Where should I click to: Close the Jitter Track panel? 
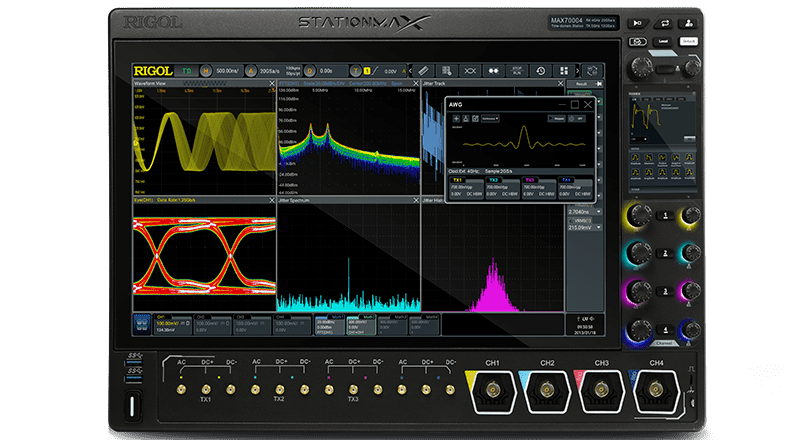(x=560, y=83)
